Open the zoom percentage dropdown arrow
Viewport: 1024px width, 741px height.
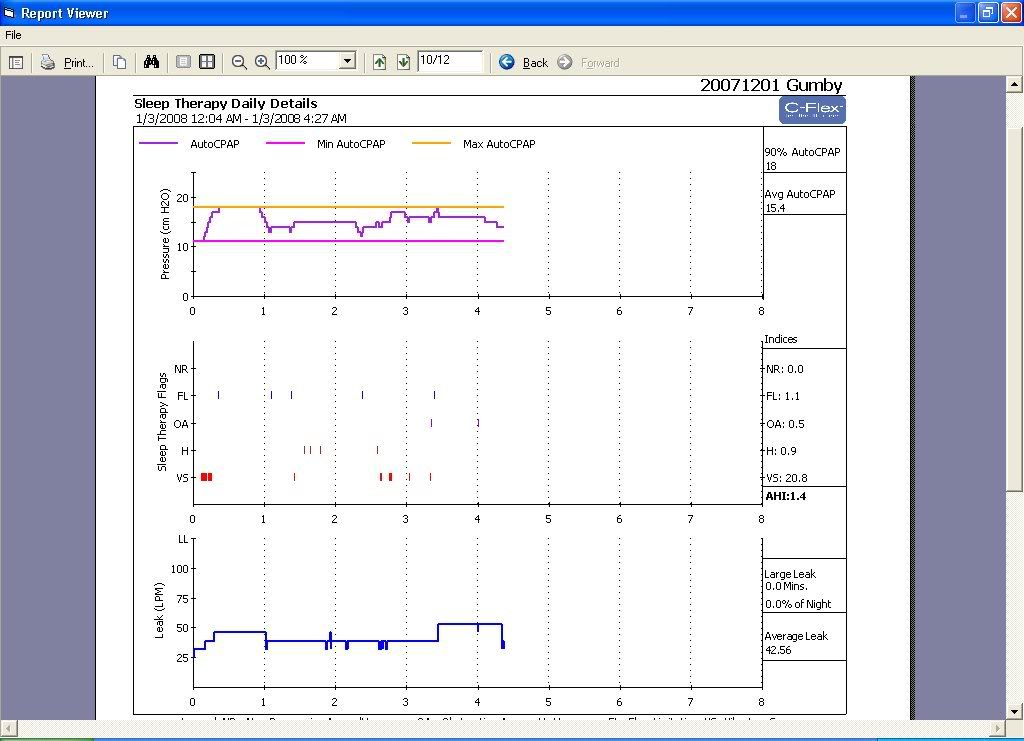[x=348, y=61]
